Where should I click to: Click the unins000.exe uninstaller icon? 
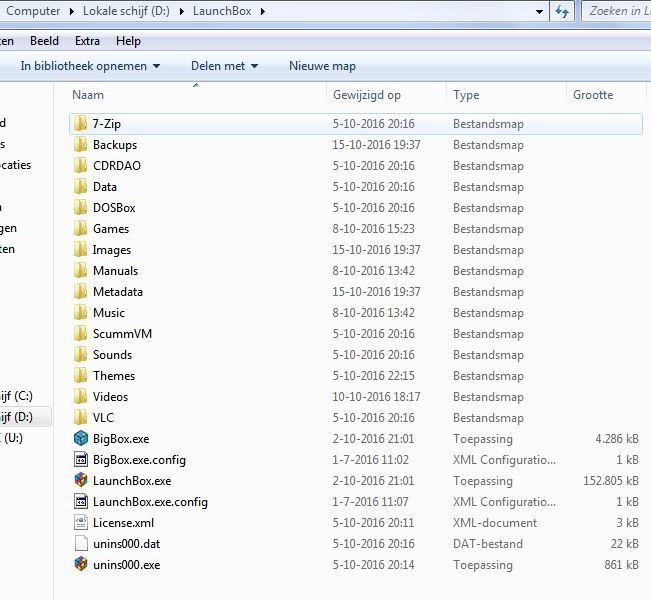click(81, 564)
